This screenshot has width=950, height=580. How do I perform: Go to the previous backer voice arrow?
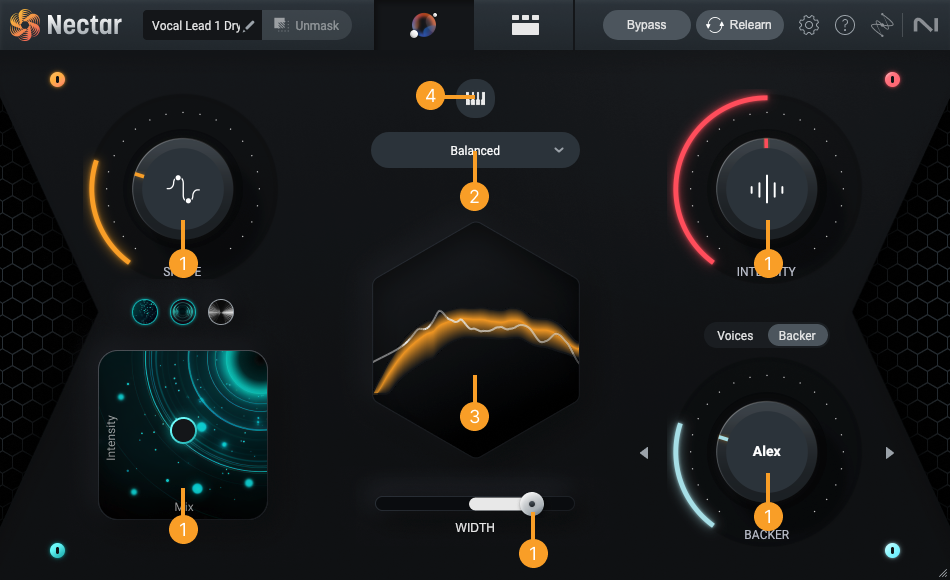[x=644, y=453]
